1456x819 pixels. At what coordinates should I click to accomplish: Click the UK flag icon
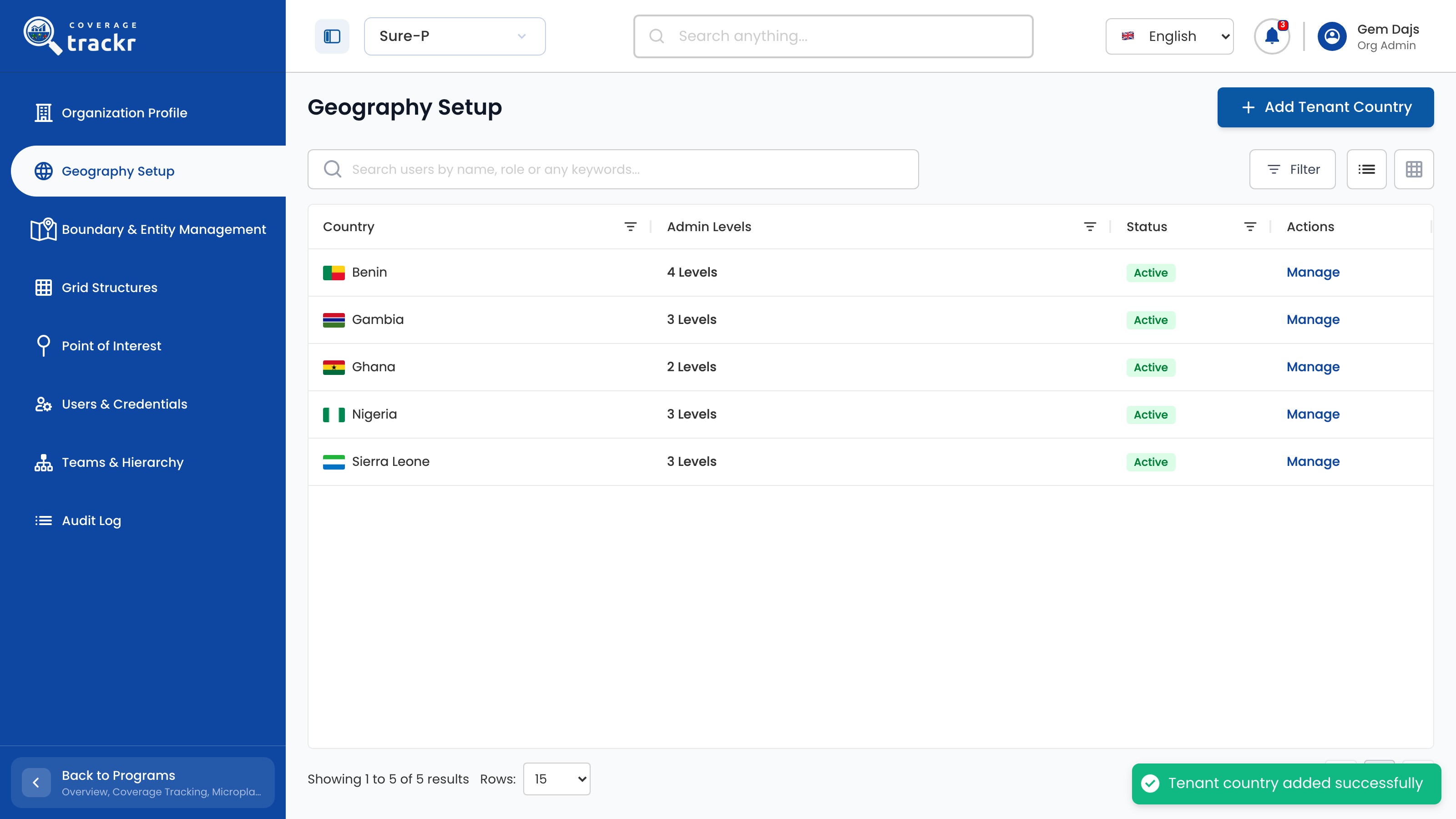point(1127,36)
